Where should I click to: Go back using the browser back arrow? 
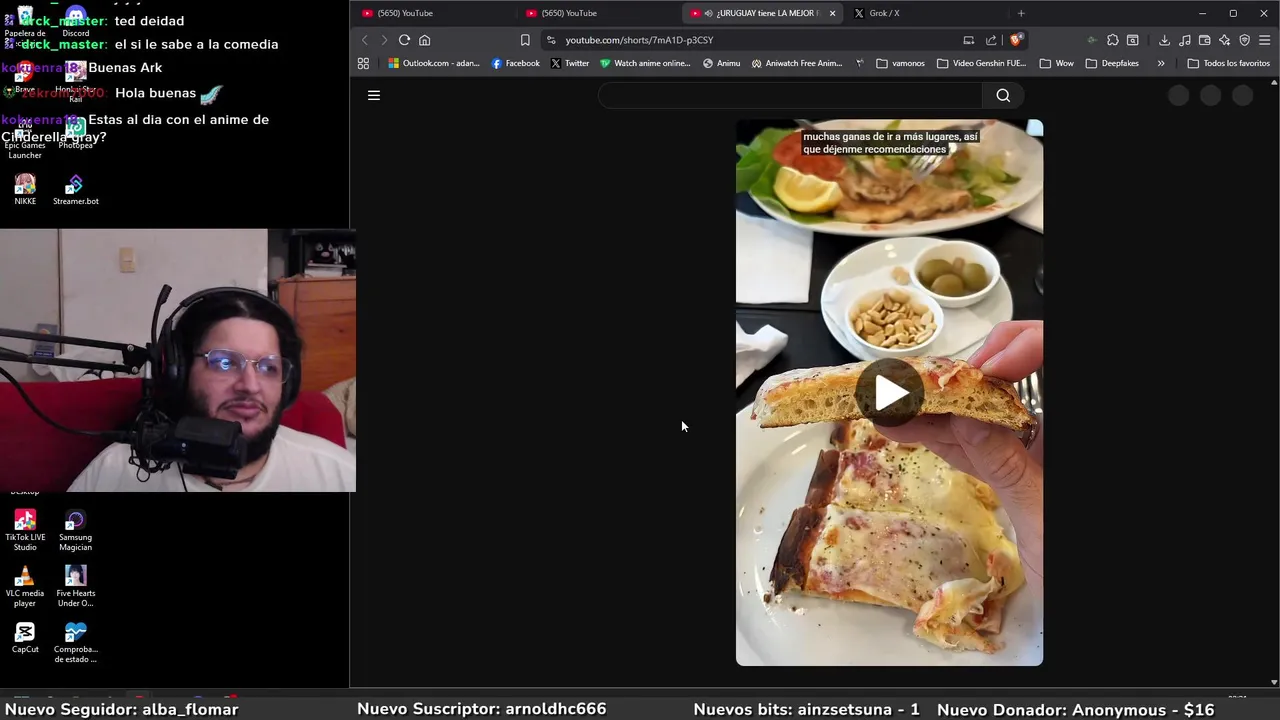[364, 40]
